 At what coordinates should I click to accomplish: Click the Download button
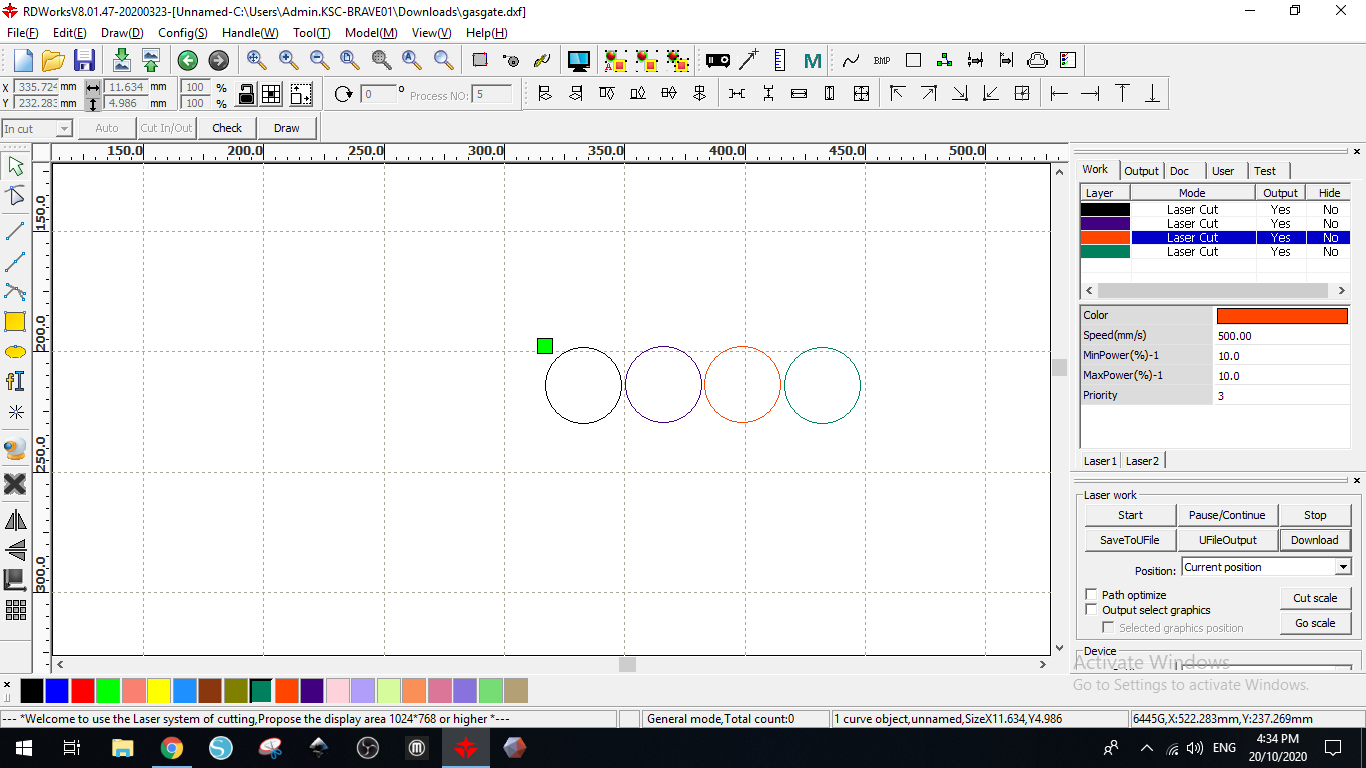1315,540
